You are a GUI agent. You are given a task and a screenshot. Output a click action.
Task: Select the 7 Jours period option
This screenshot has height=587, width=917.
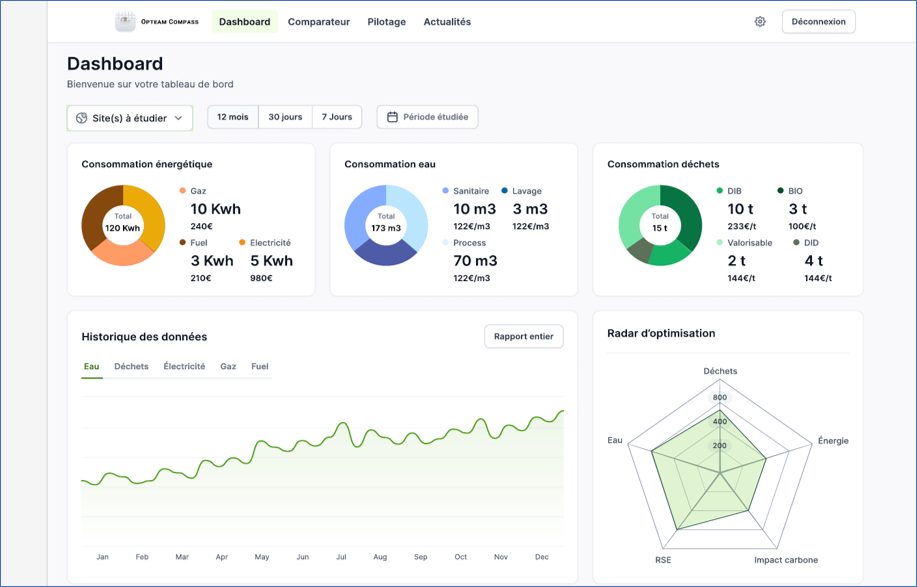[x=337, y=117]
